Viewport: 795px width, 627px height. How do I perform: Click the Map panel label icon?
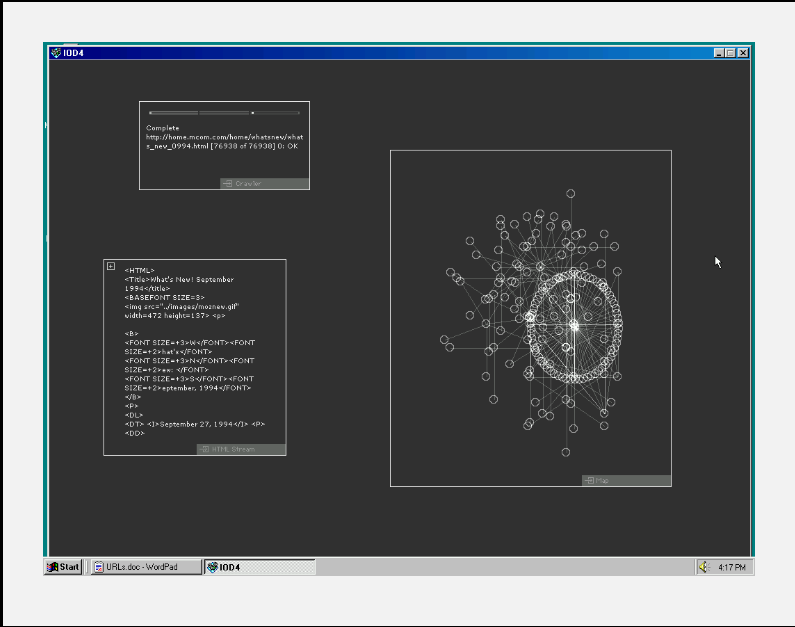click(589, 481)
